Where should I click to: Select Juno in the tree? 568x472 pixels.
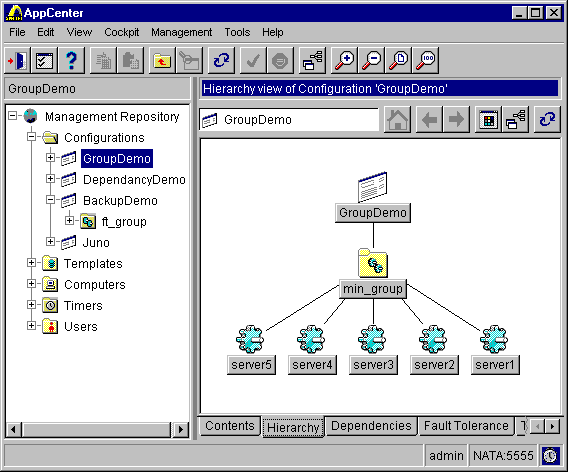[96, 242]
